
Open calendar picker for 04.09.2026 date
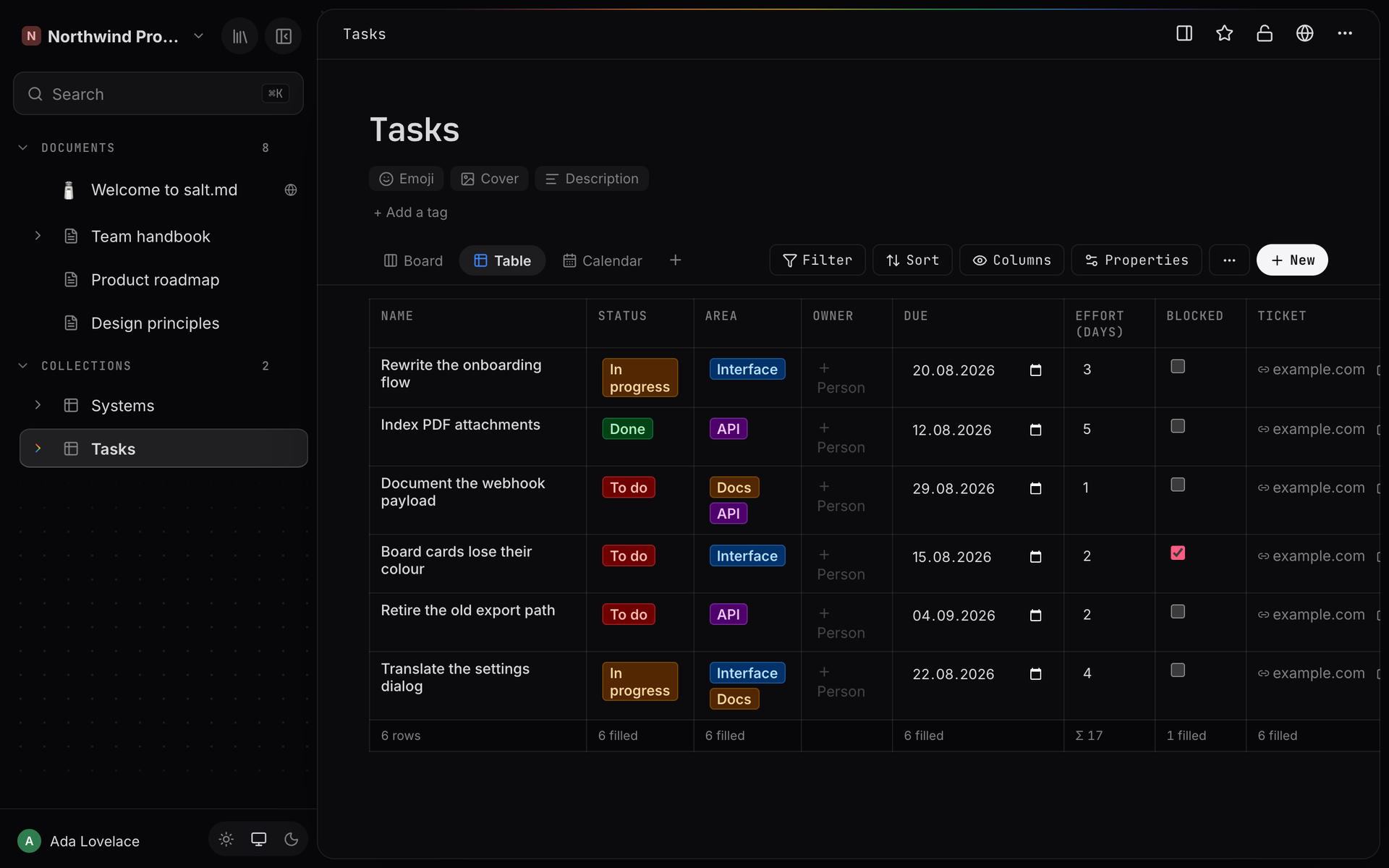point(1035,616)
